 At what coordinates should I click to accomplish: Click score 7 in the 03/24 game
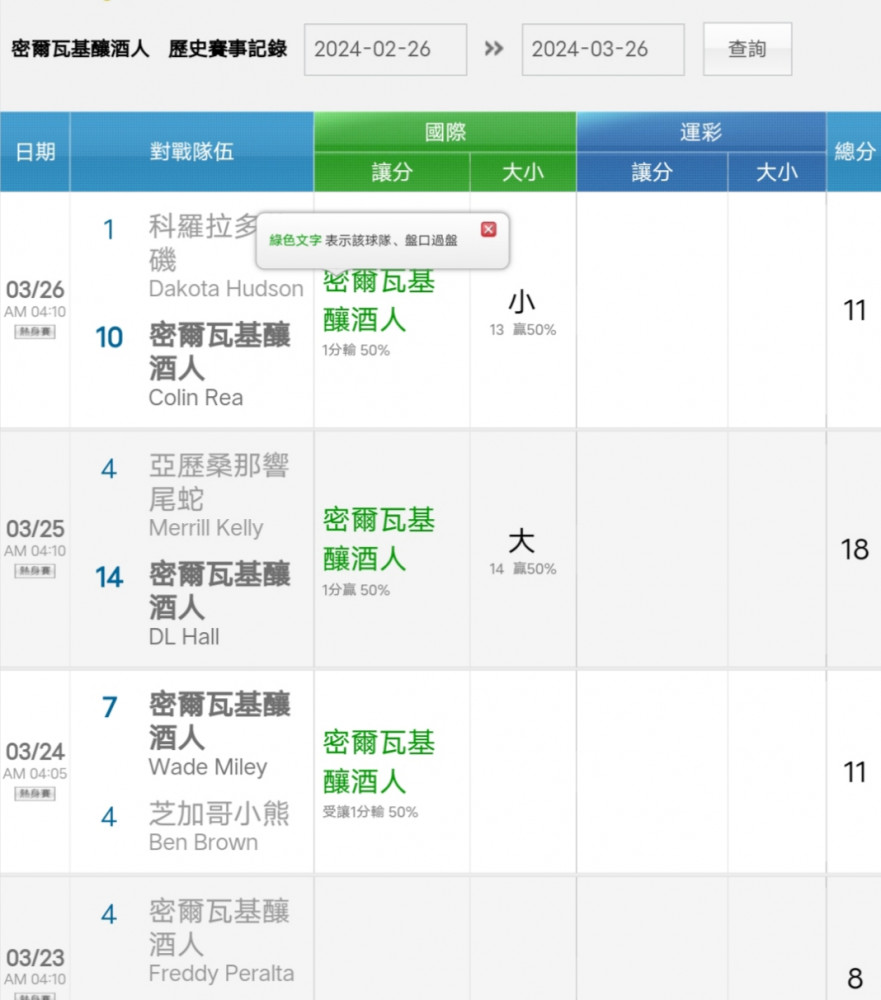coord(109,707)
